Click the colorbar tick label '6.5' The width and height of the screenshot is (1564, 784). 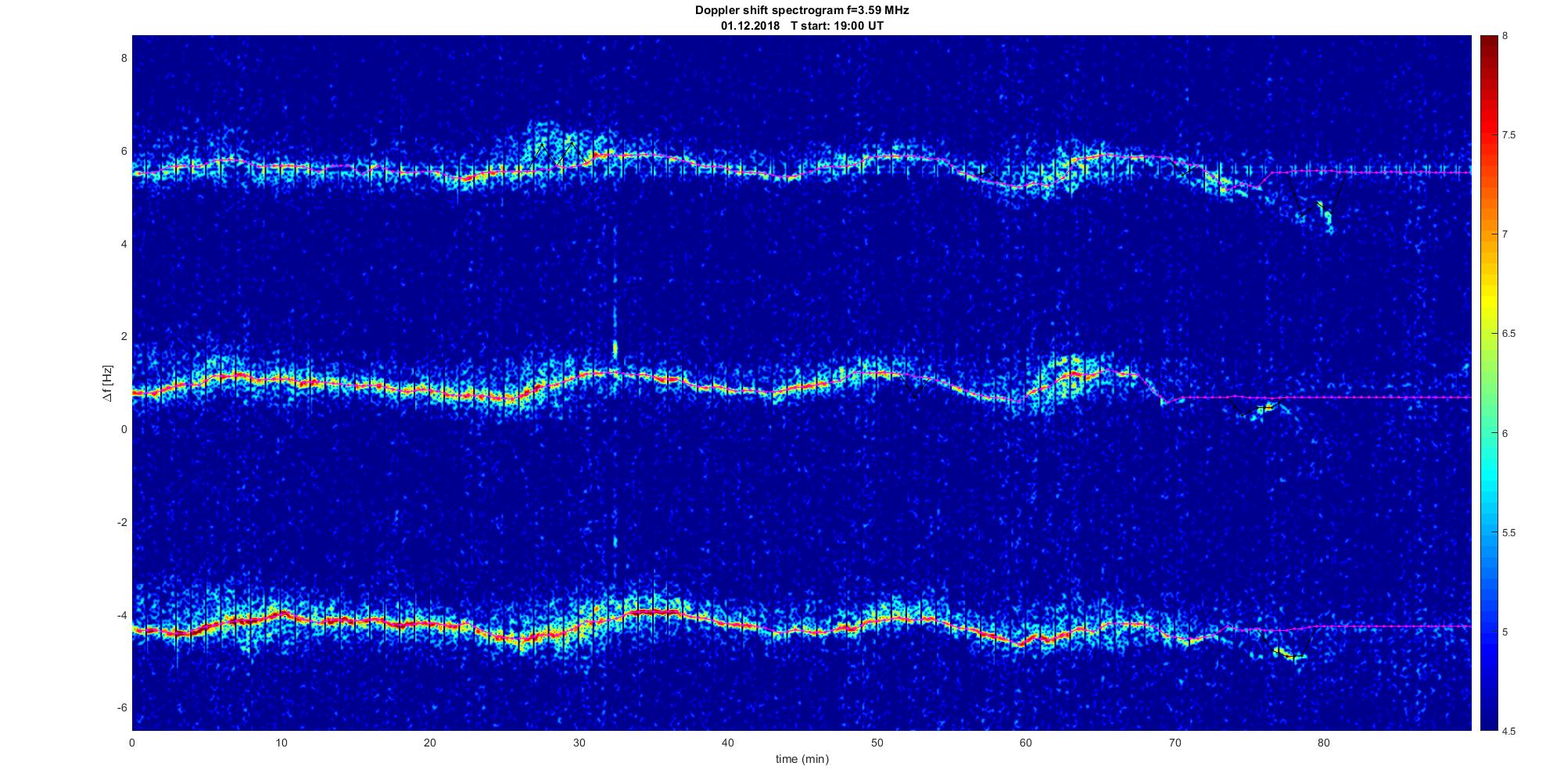coord(1509,334)
